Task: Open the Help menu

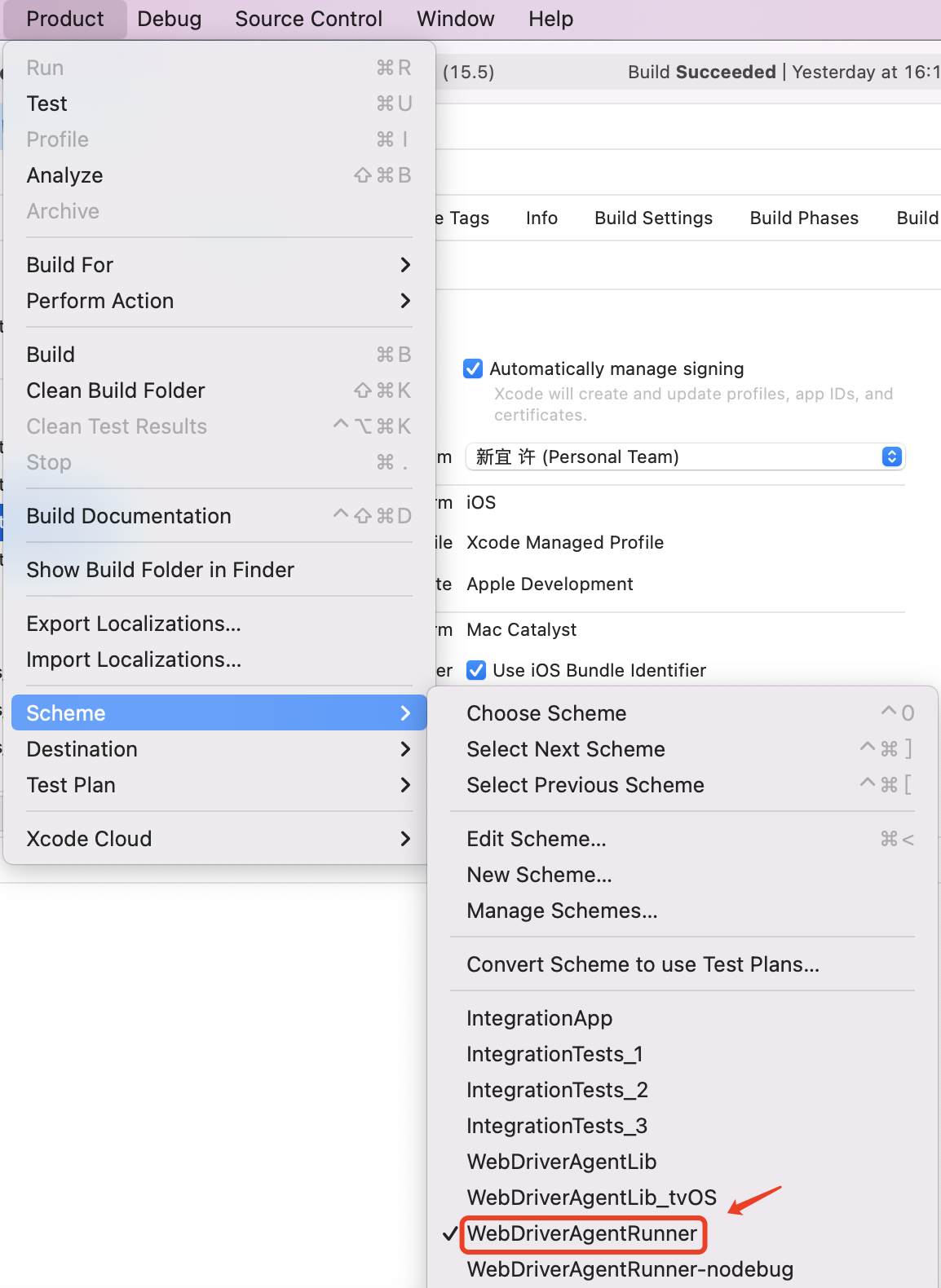Action: pyautogui.click(x=550, y=19)
